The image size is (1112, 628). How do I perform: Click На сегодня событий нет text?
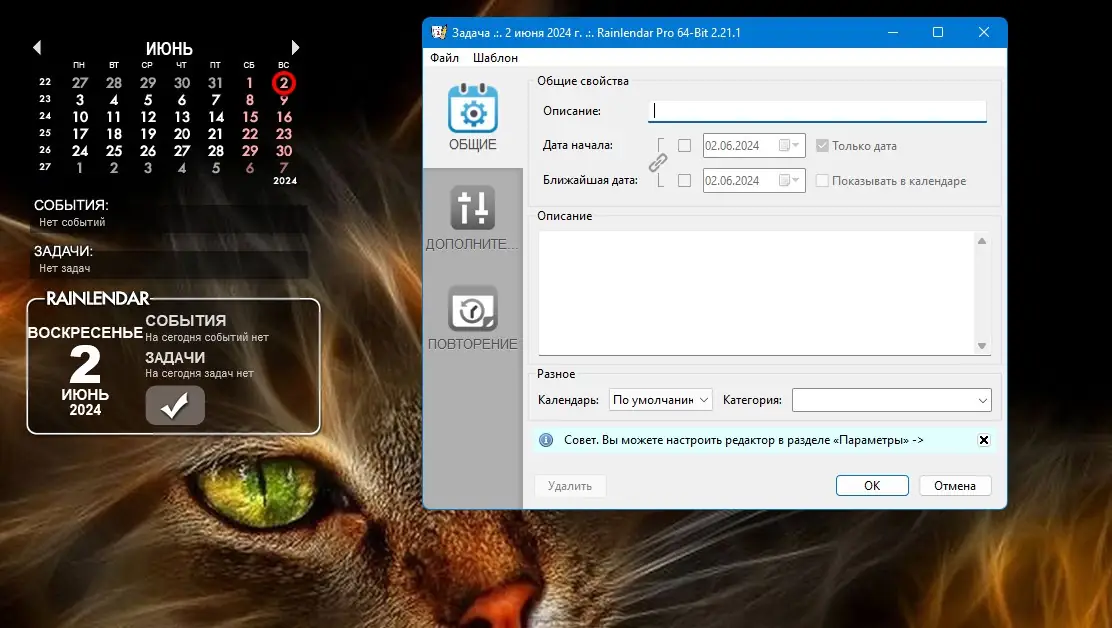(x=207, y=337)
